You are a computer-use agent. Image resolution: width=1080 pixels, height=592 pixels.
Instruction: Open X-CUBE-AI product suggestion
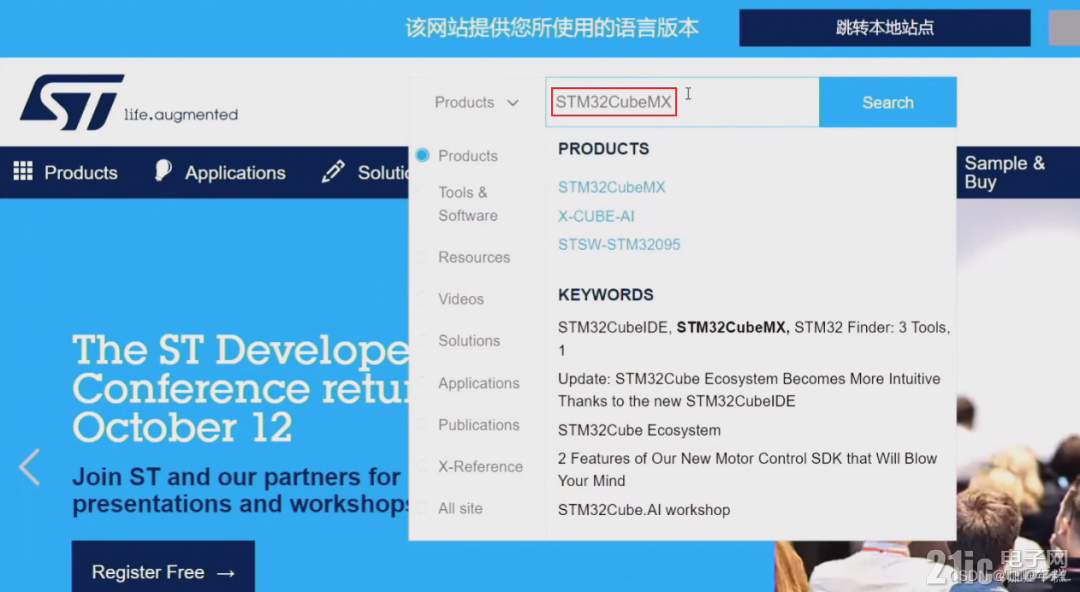click(x=596, y=216)
